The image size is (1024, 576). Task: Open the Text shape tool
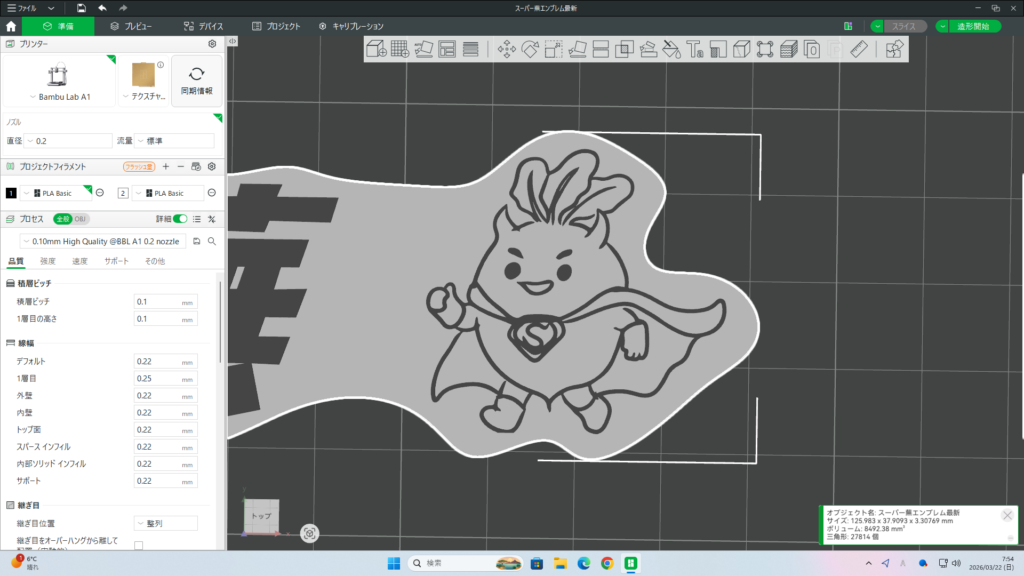694,49
